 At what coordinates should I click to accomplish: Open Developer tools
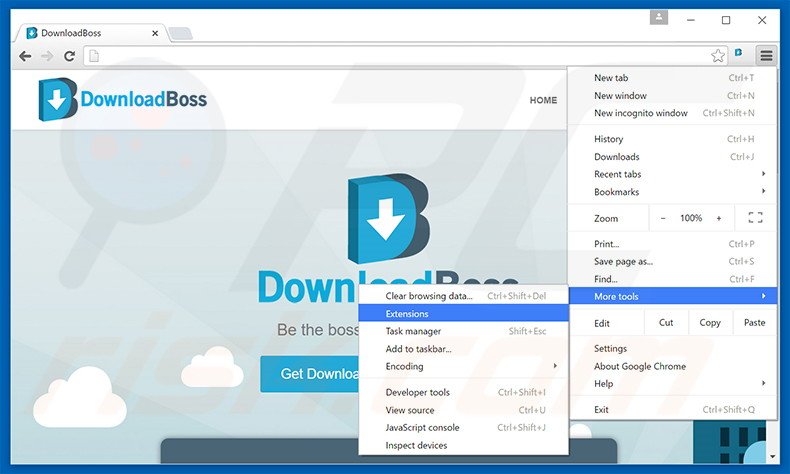(464, 392)
